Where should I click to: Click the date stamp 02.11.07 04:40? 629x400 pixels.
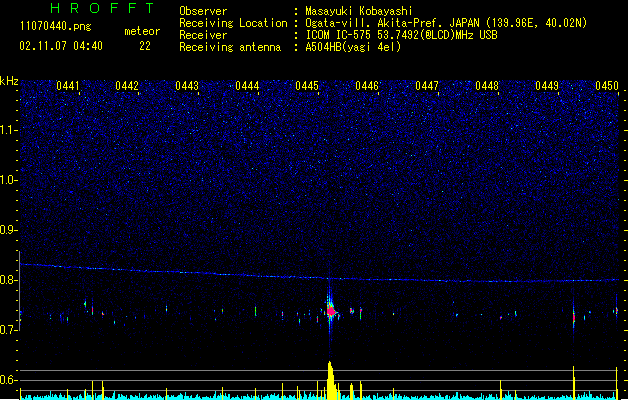click(x=61, y=46)
